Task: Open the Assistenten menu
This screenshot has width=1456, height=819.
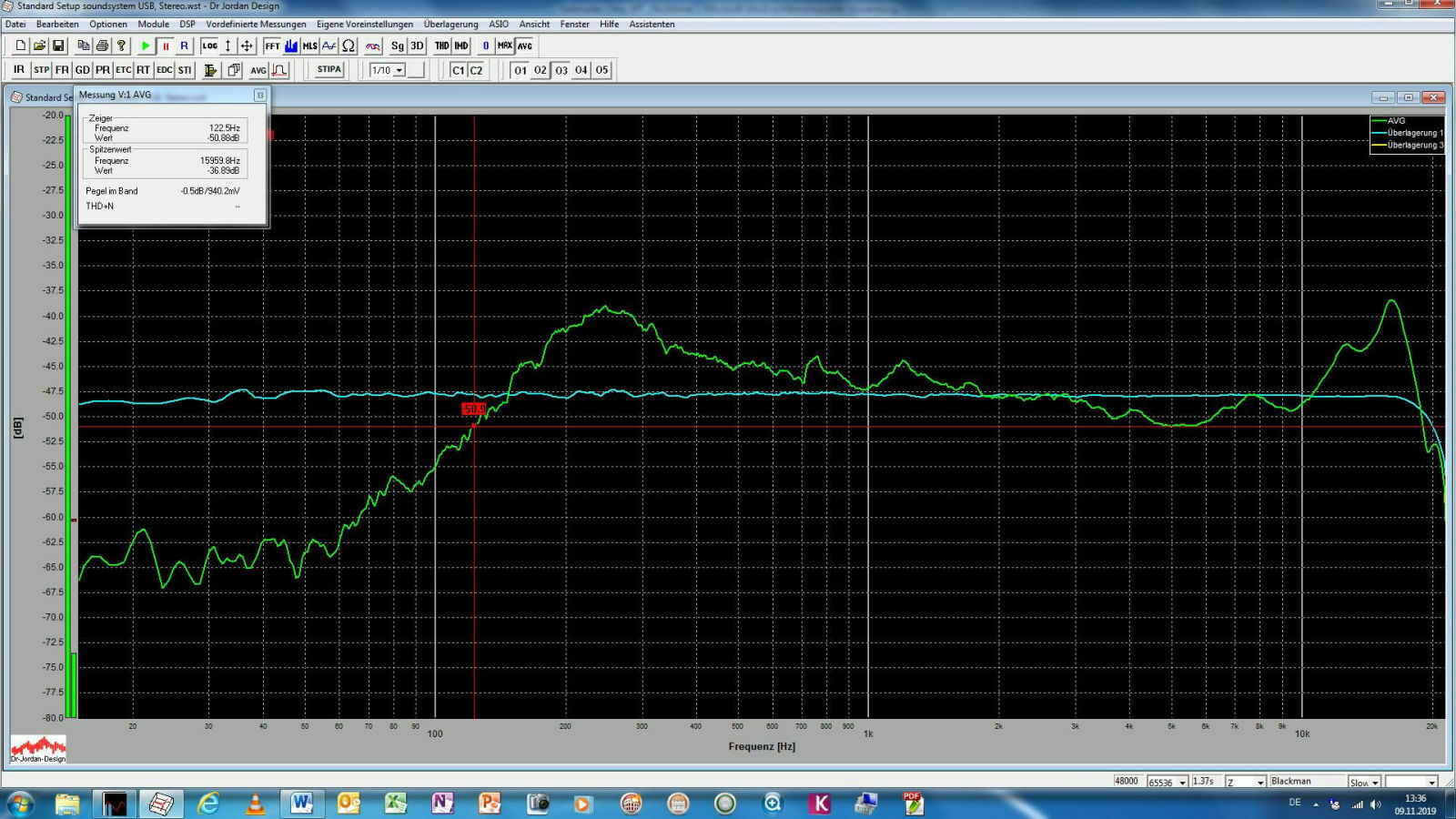Action: click(x=652, y=25)
